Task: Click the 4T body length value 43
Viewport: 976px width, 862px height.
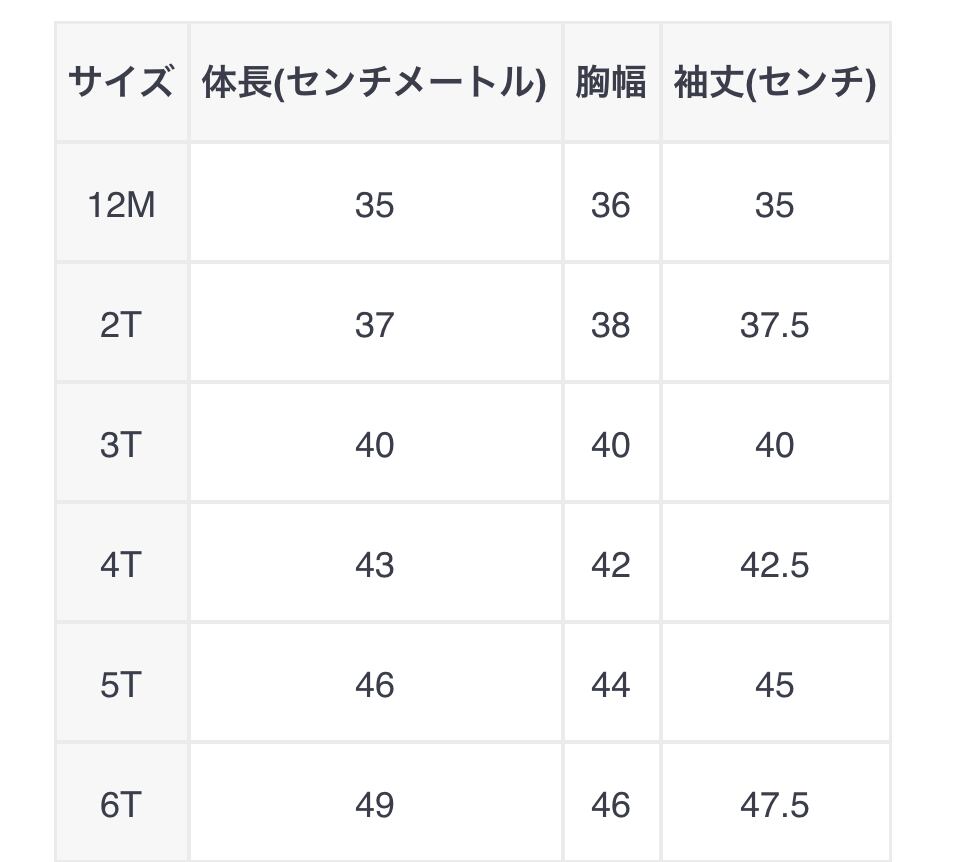Action: [x=374, y=565]
